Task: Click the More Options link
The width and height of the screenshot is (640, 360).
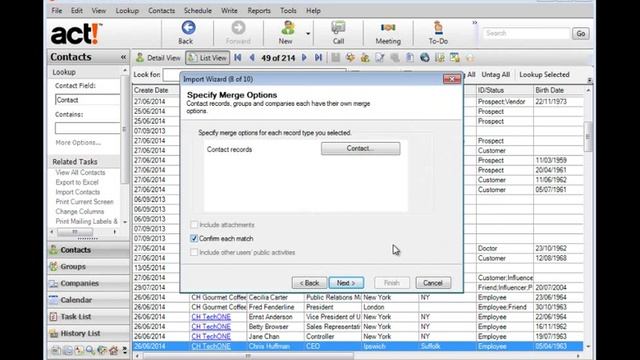Action: coord(78,142)
